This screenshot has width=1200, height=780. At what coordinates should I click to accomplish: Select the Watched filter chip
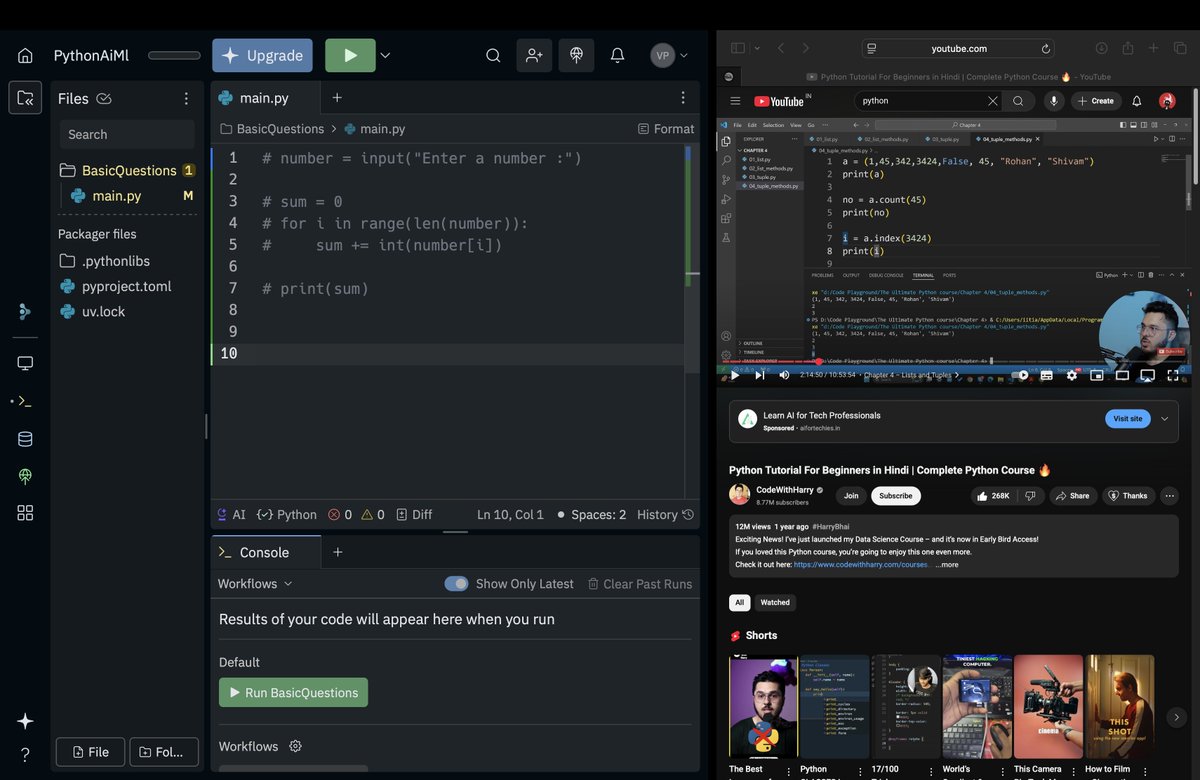click(x=775, y=603)
